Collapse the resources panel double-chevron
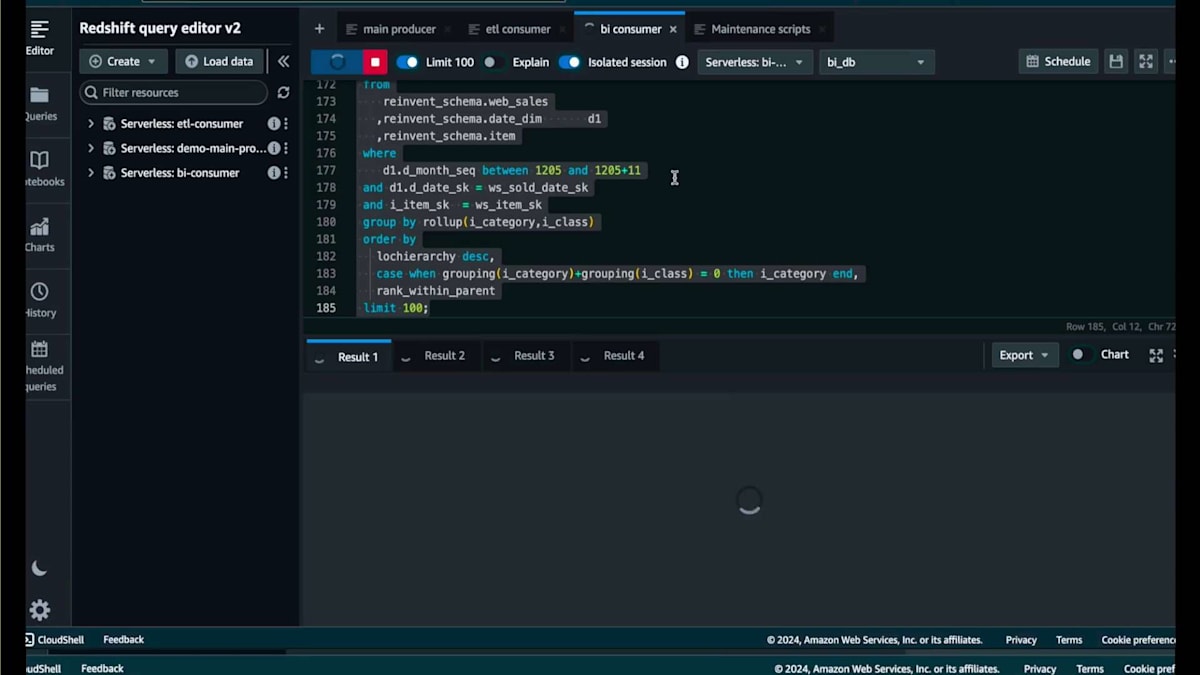 pyautogui.click(x=283, y=61)
